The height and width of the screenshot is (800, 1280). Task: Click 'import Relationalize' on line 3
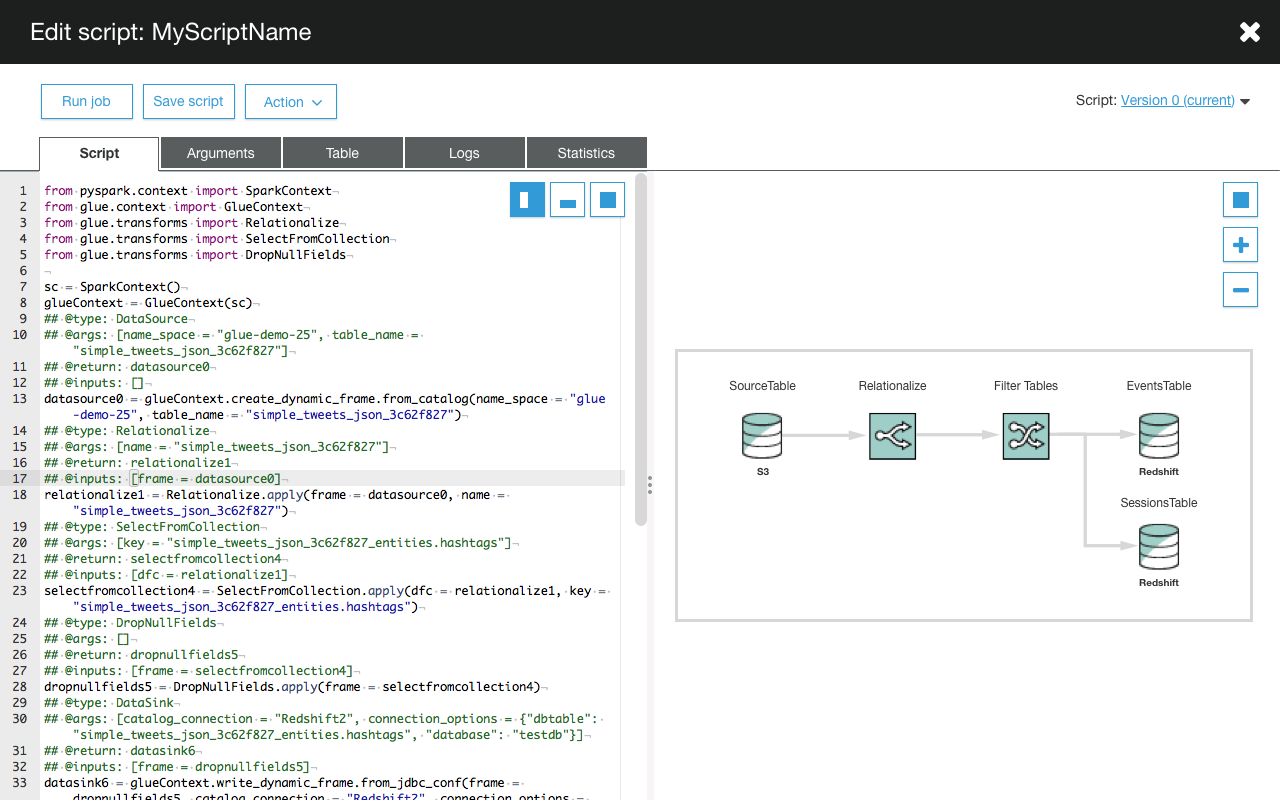[x=267, y=223]
